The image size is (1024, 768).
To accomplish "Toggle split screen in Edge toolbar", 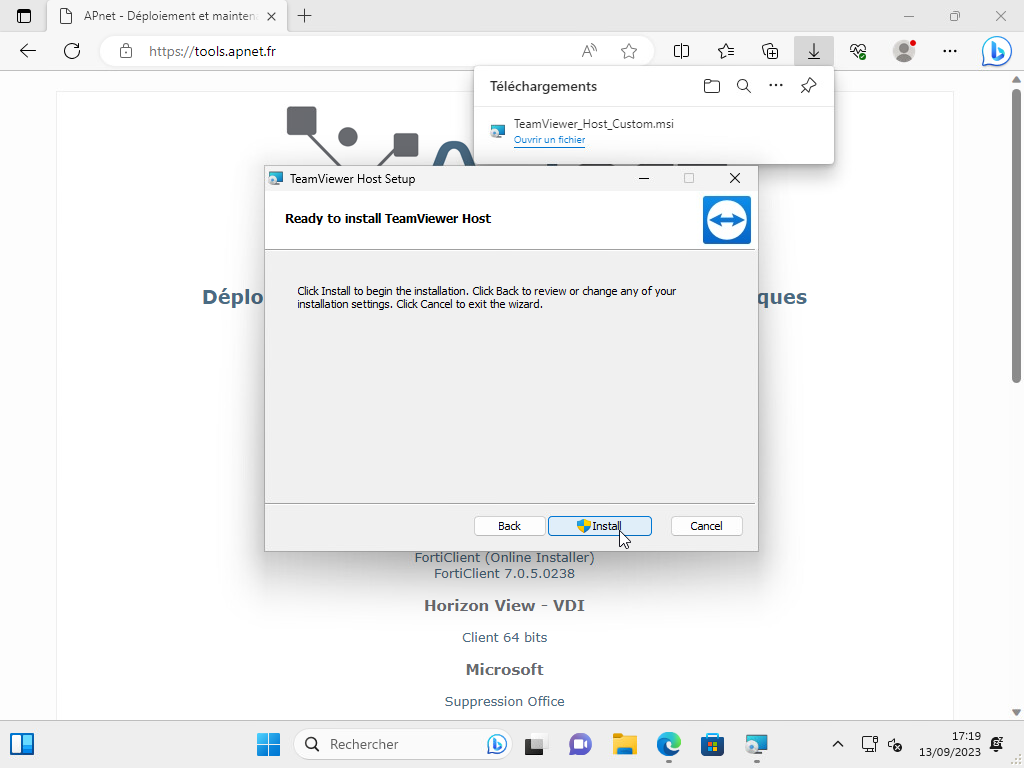I will point(681,51).
